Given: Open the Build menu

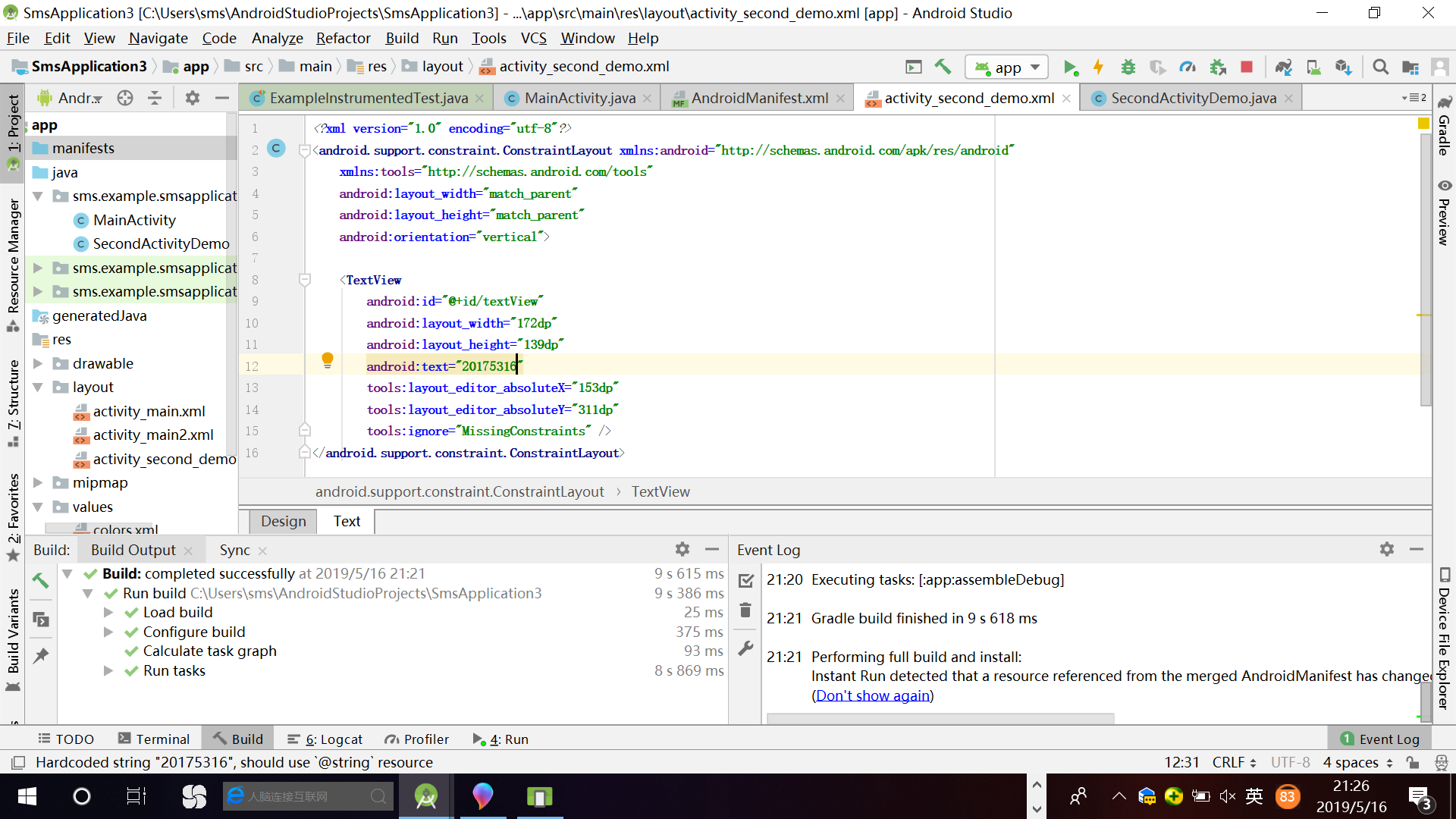Looking at the screenshot, I should (402, 38).
